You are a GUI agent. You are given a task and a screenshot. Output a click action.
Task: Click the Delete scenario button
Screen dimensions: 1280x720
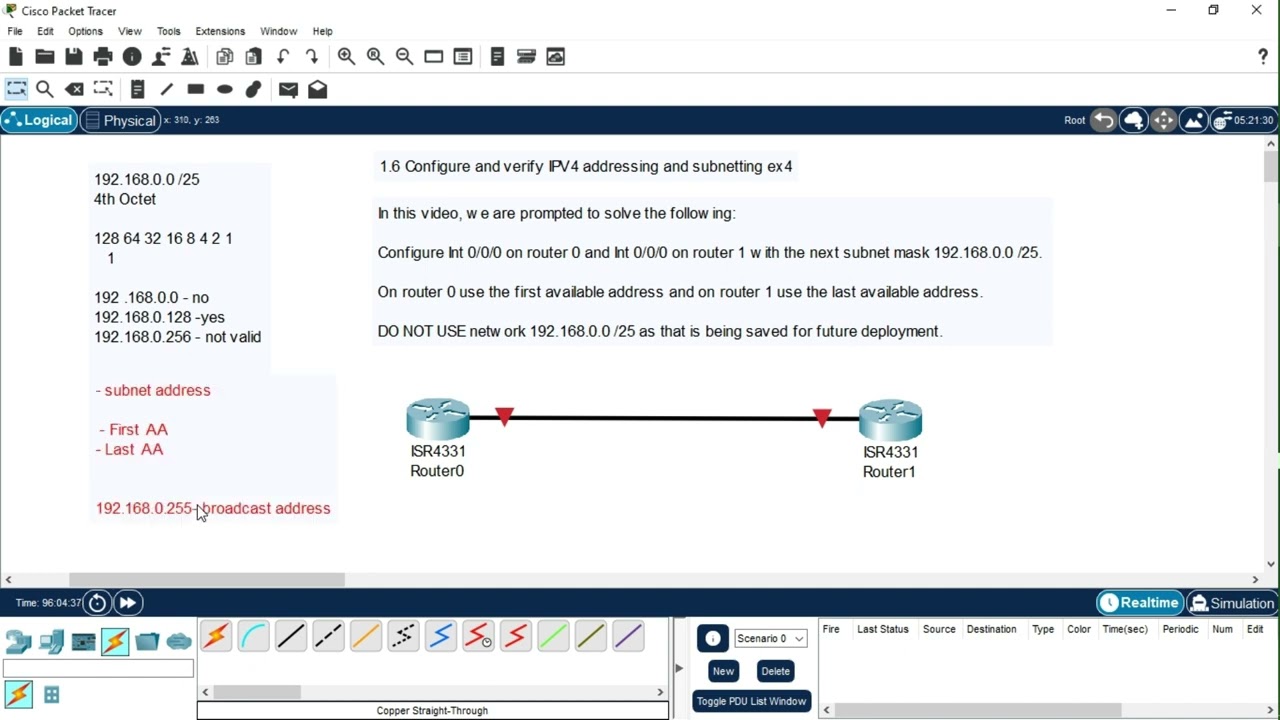coord(775,671)
